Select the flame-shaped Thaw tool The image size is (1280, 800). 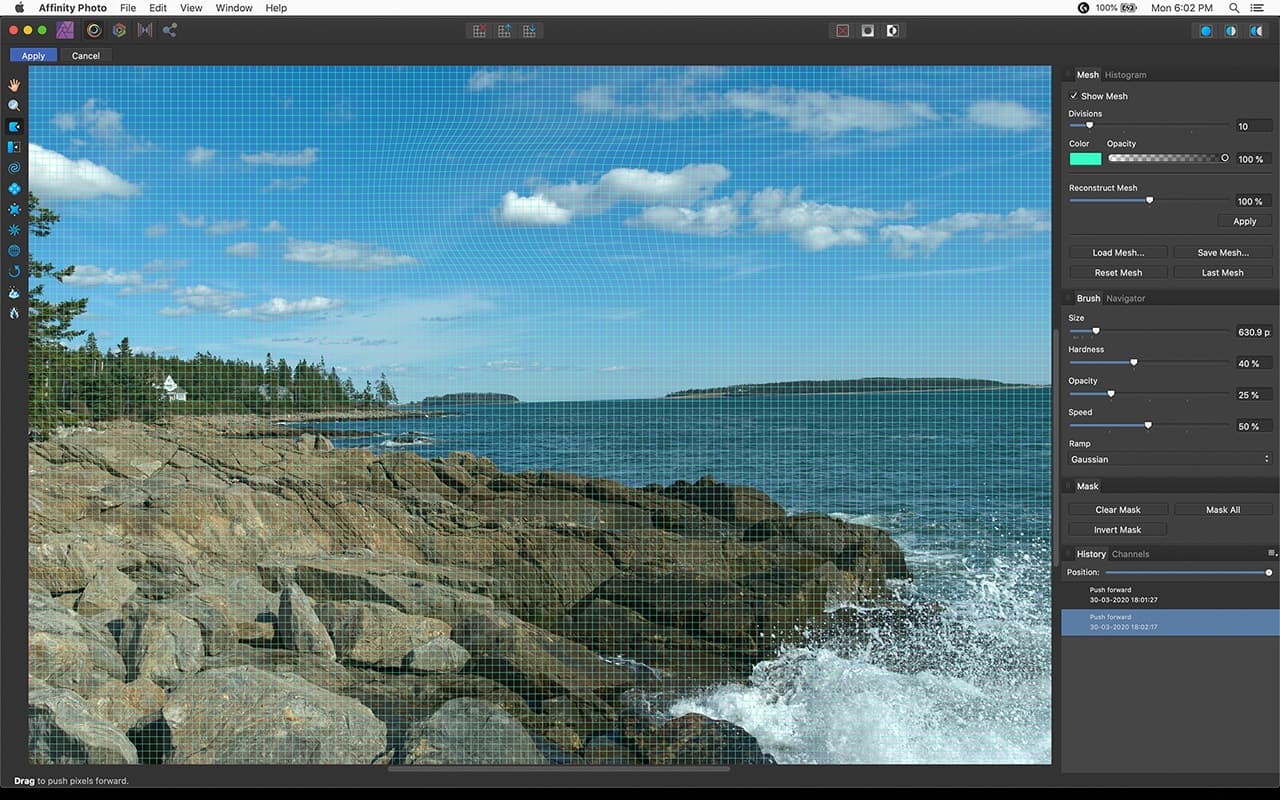click(14, 313)
